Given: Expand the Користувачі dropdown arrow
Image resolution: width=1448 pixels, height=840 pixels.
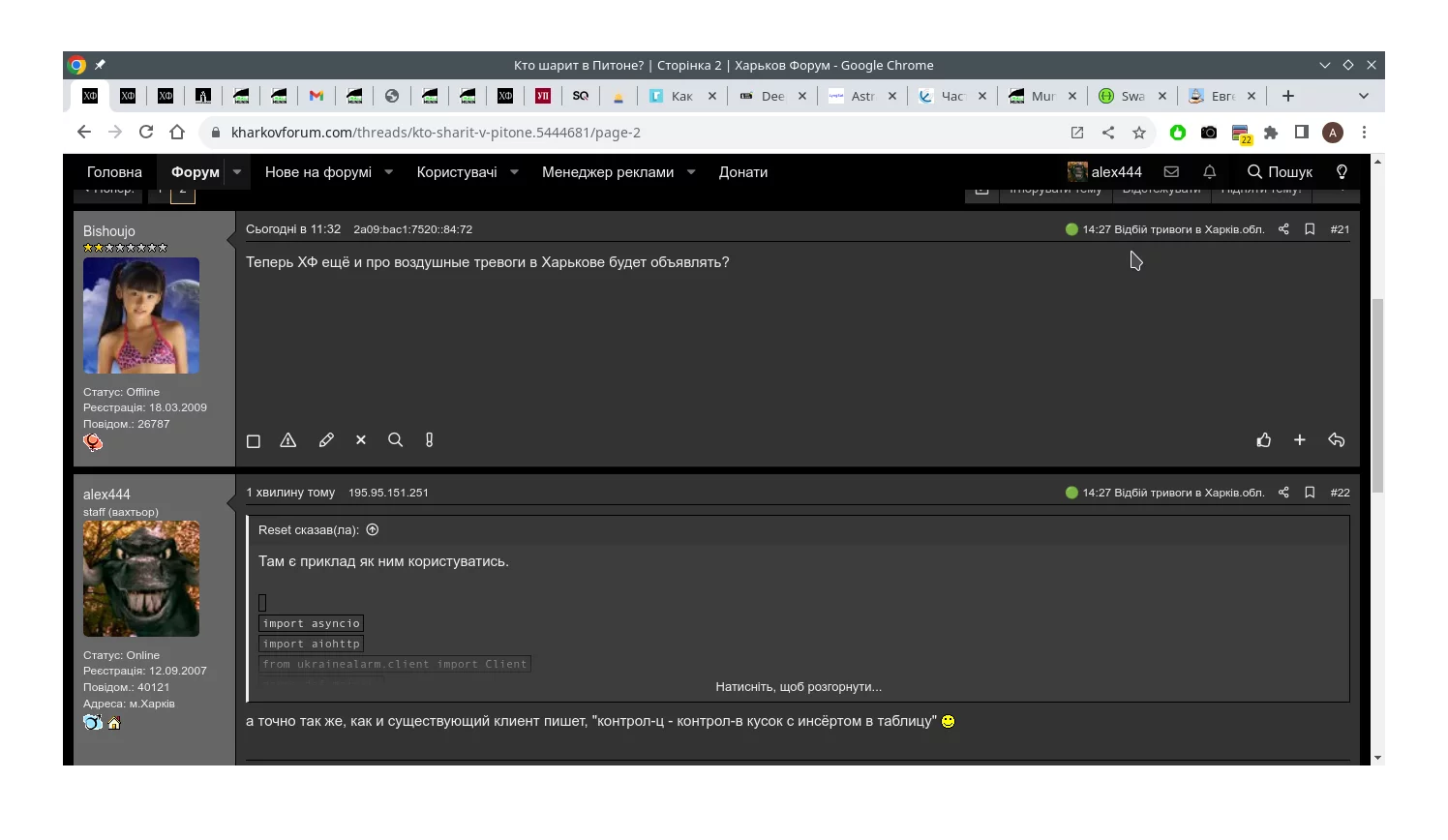Looking at the screenshot, I should coord(515,172).
